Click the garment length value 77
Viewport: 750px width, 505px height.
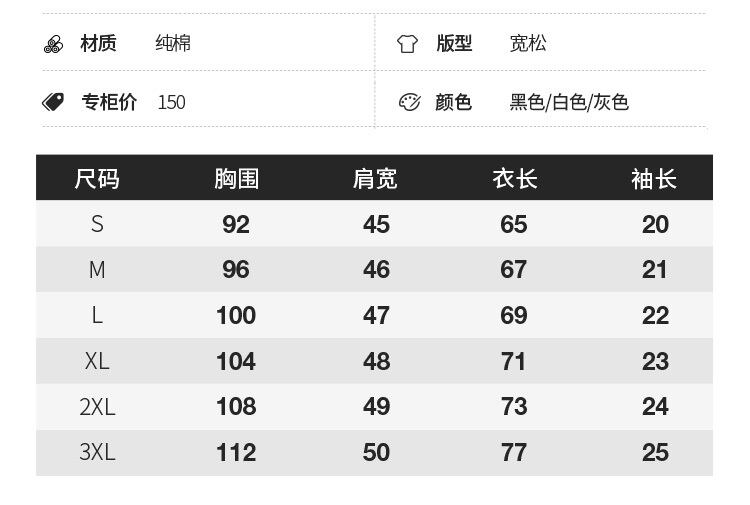[x=514, y=452]
